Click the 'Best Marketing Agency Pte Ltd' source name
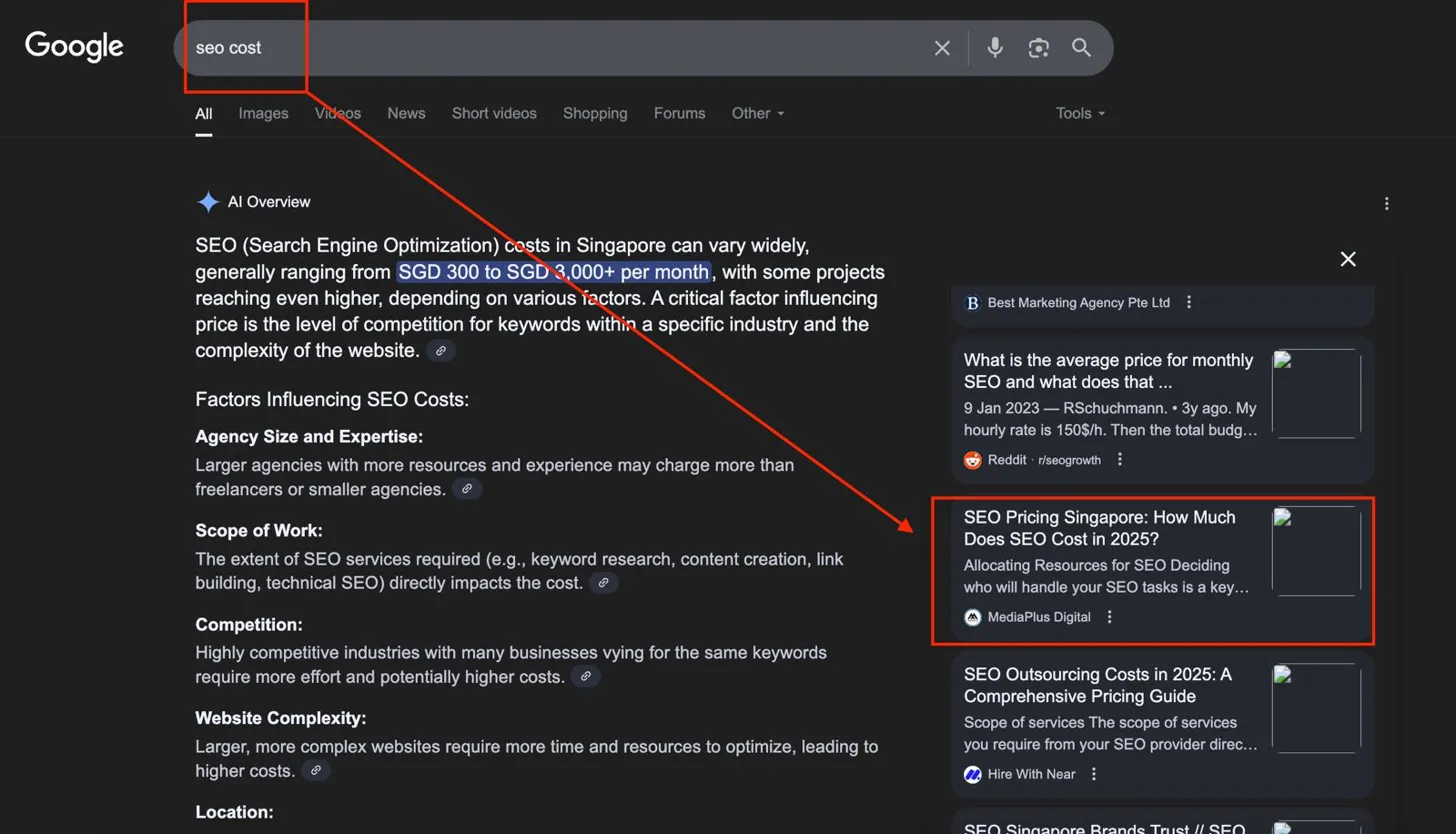The width and height of the screenshot is (1456, 834). tap(1079, 302)
